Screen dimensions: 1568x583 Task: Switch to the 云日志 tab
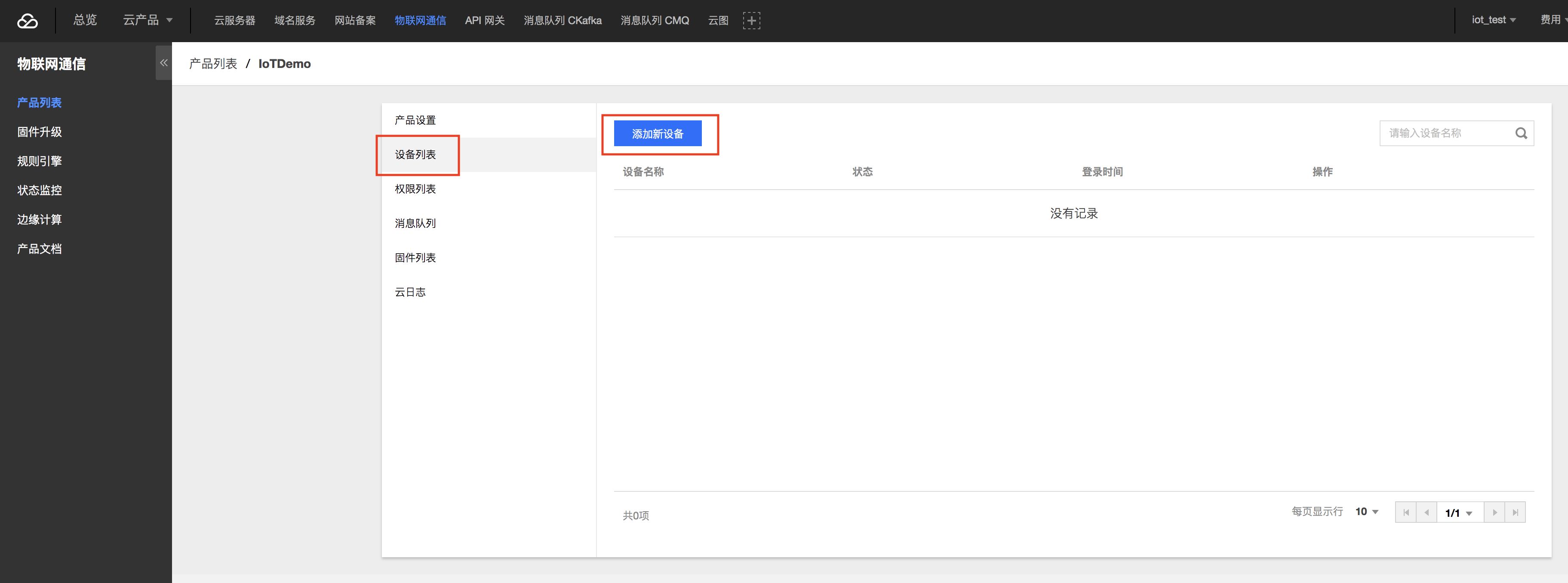click(x=489, y=292)
